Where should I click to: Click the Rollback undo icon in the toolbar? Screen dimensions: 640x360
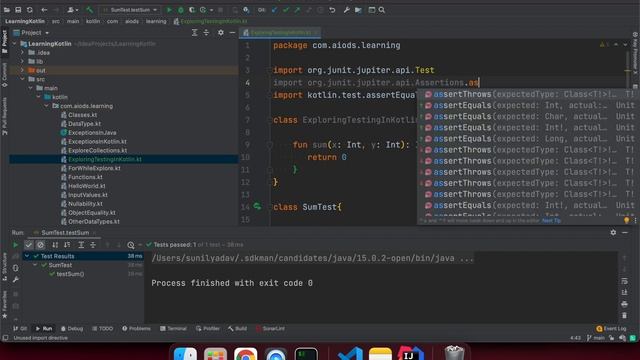pos(332,10)
